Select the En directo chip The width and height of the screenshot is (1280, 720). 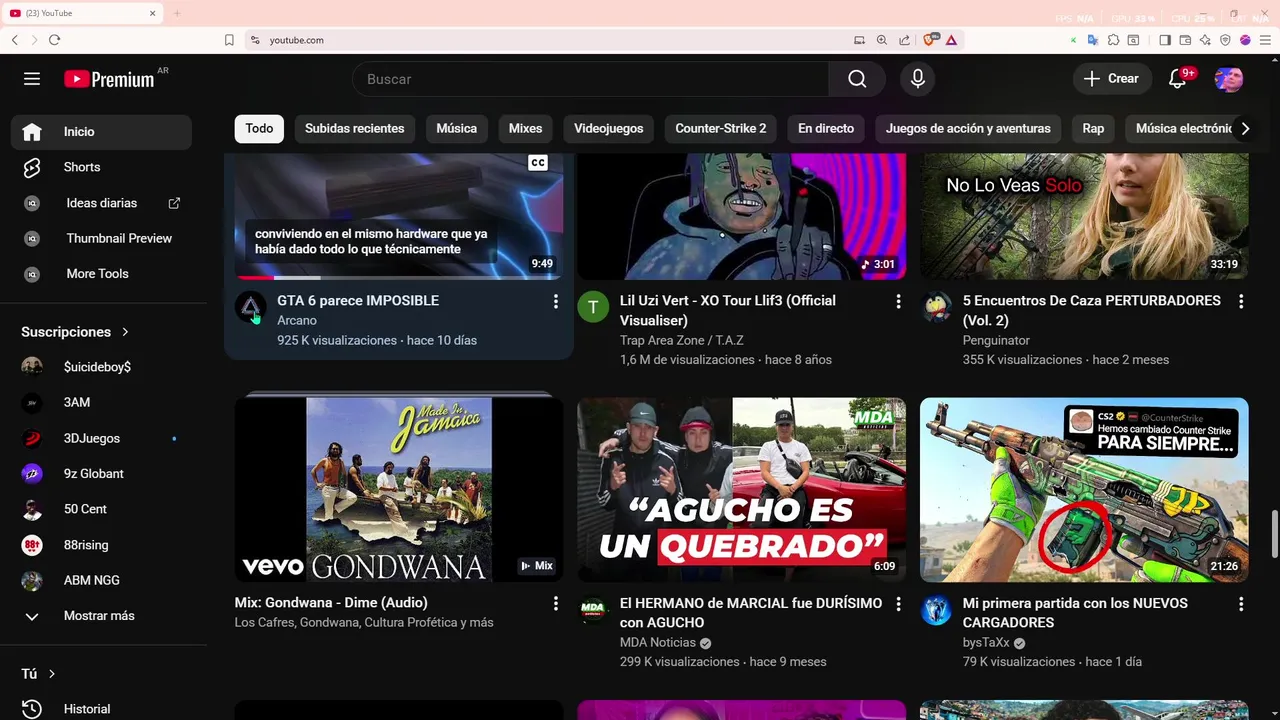point(826,128)
